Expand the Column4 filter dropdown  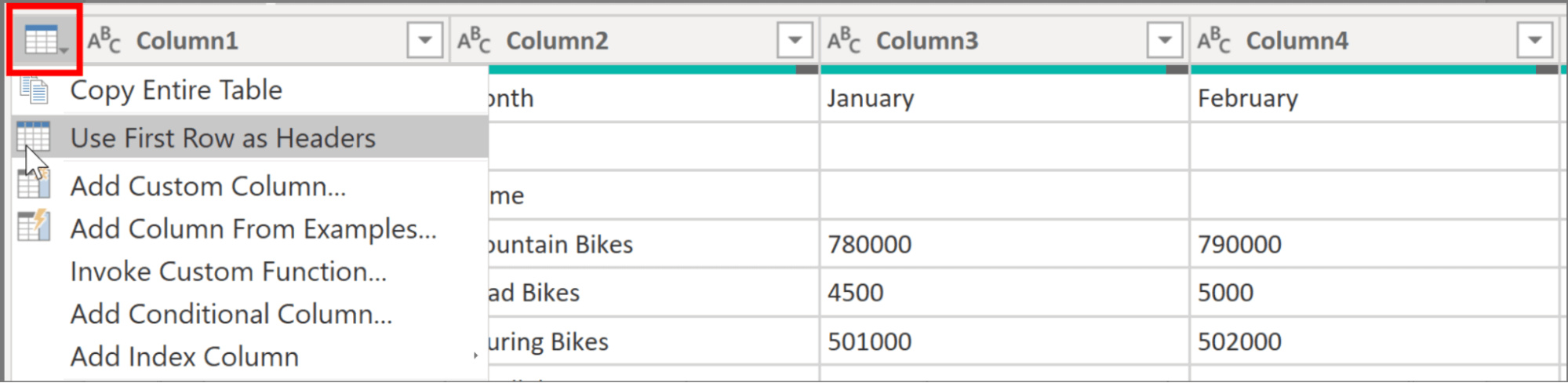(x=1535, y=40)
